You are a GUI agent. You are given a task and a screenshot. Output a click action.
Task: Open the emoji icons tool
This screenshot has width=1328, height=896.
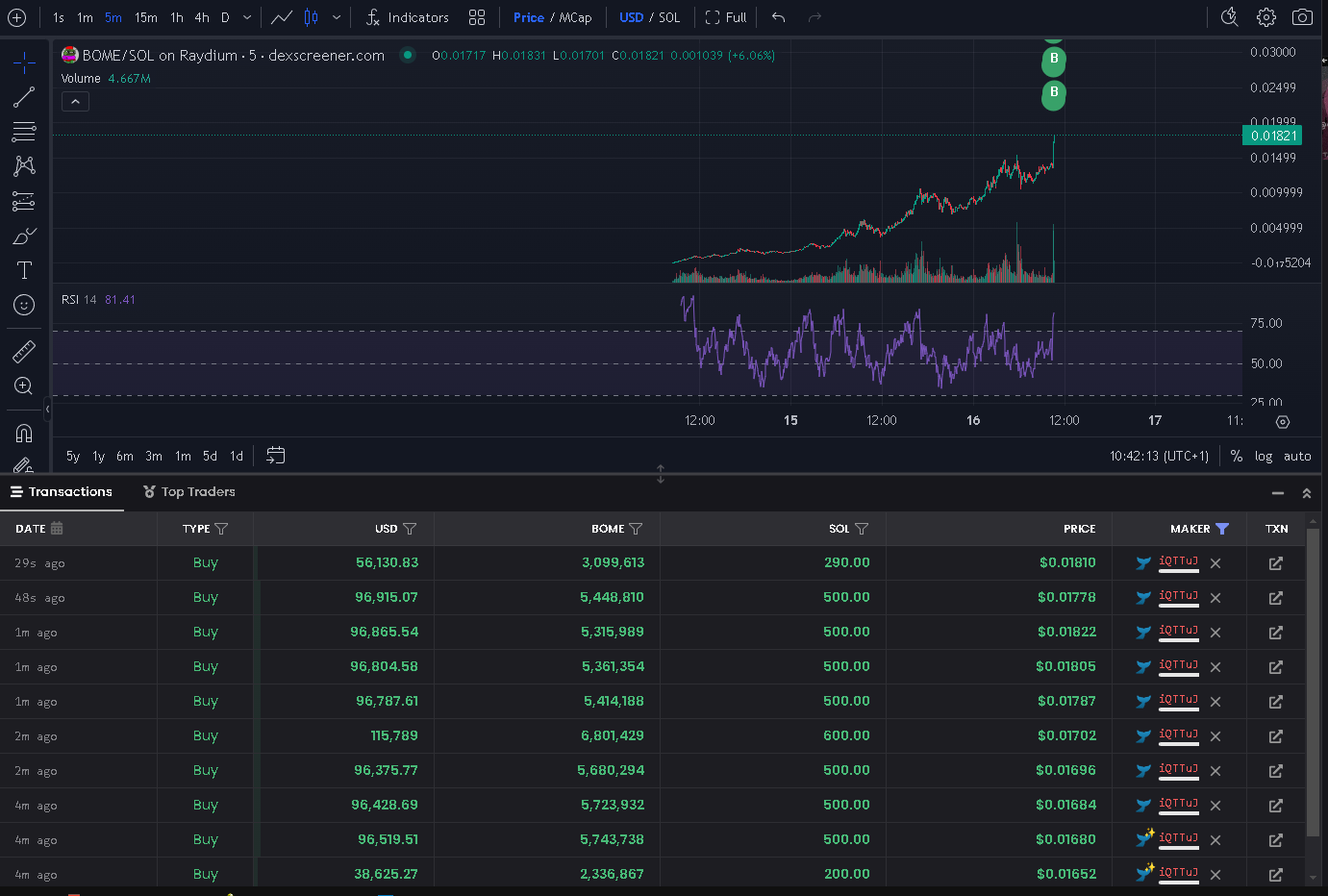24,305
